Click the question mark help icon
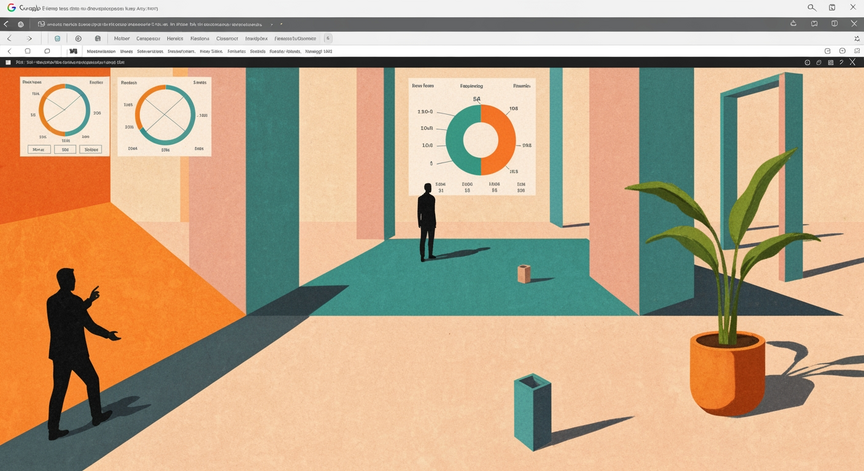This screenshot has height=471, width=864. tap(841, 63)
